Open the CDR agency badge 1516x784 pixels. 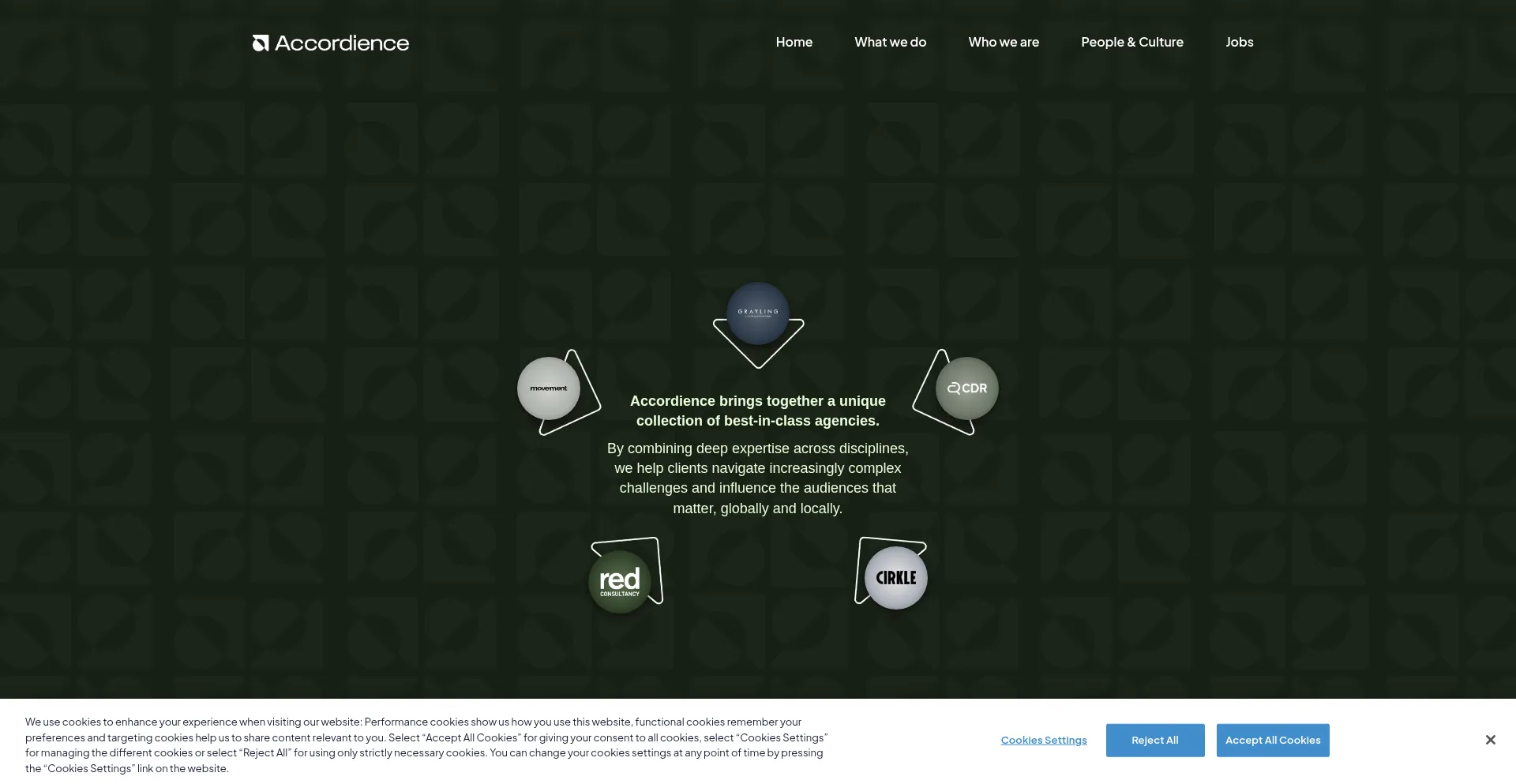(x=966, y=388)
